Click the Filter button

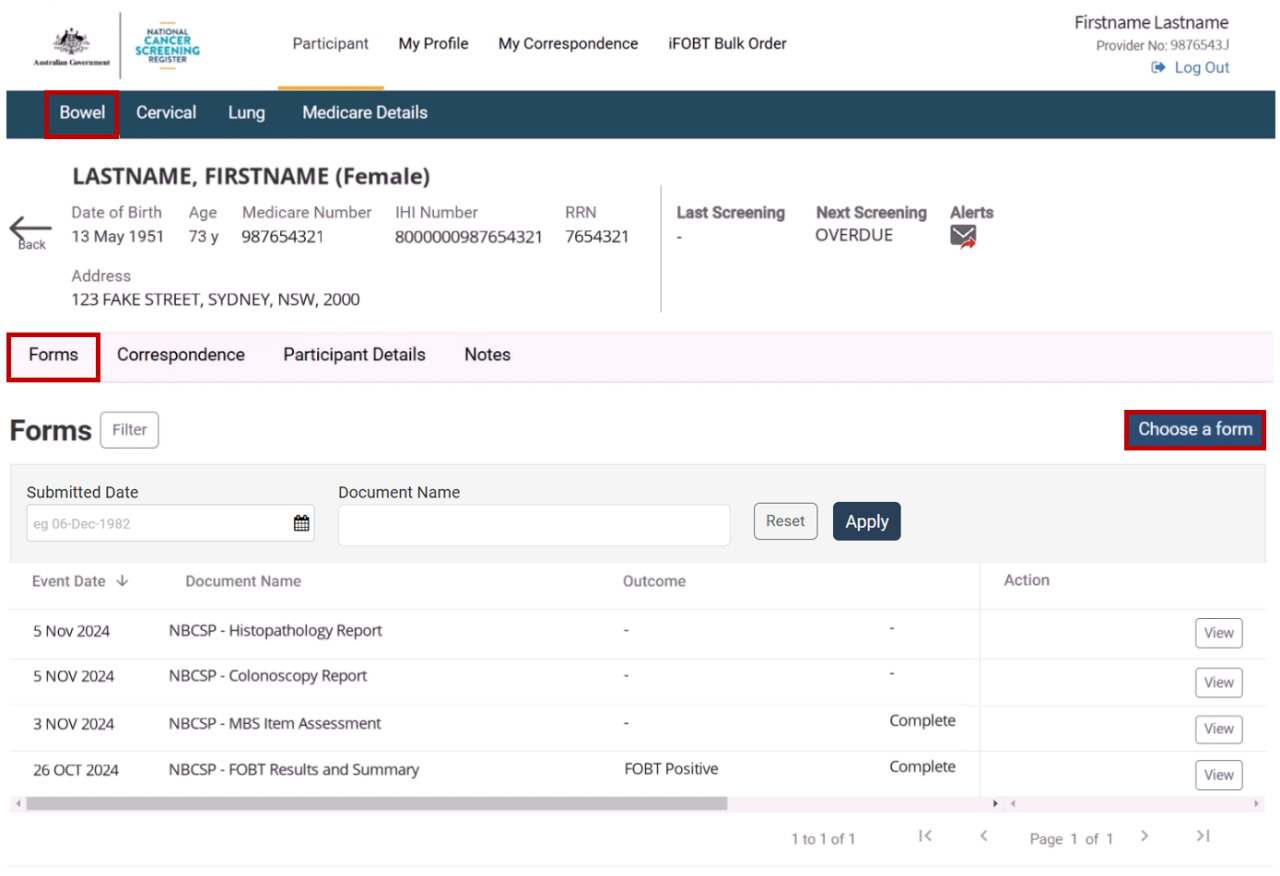click(x=129, y=430)
